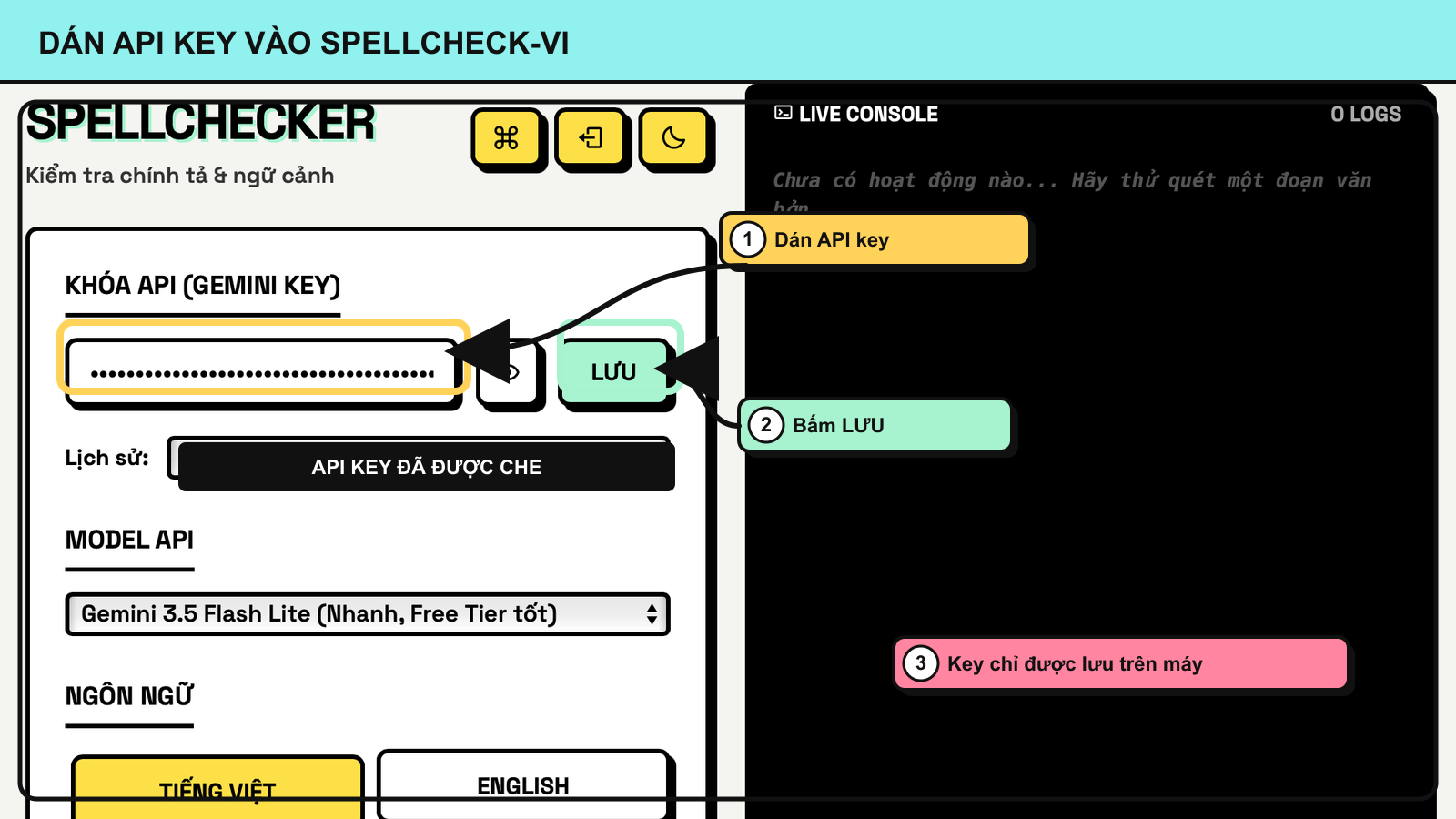Click the logout arrow icon button

[591, 138]
